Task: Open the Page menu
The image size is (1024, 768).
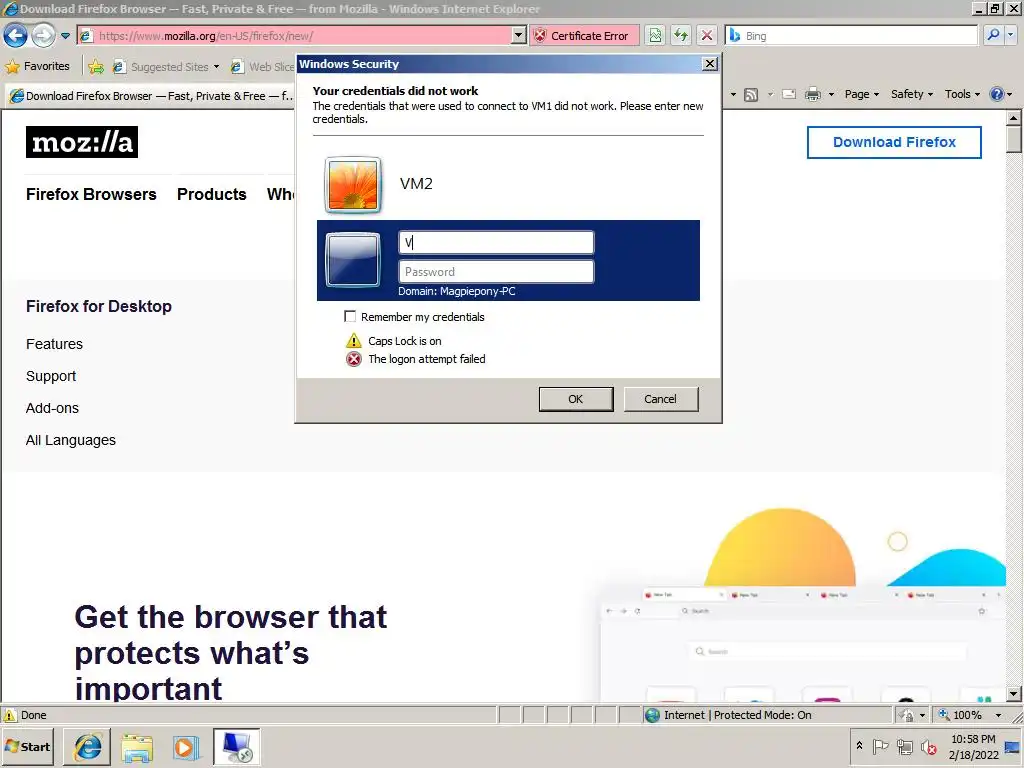Action: click(861, 95)
